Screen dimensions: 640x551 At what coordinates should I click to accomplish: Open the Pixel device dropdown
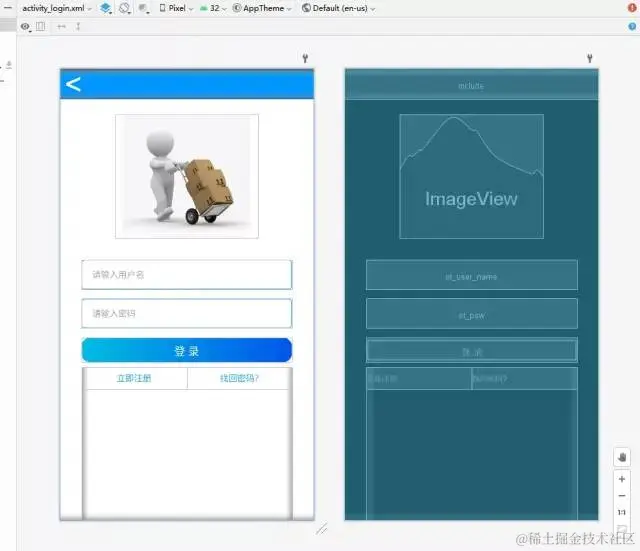click(x=176, y=8)
